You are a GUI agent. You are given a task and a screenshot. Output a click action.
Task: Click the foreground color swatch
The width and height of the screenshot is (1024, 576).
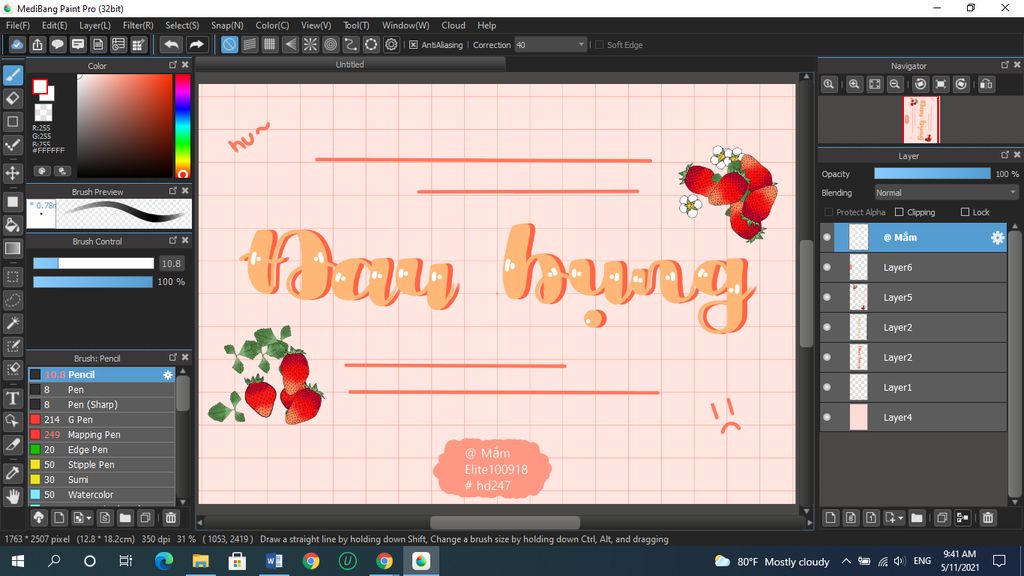click(x=40, y=86)
